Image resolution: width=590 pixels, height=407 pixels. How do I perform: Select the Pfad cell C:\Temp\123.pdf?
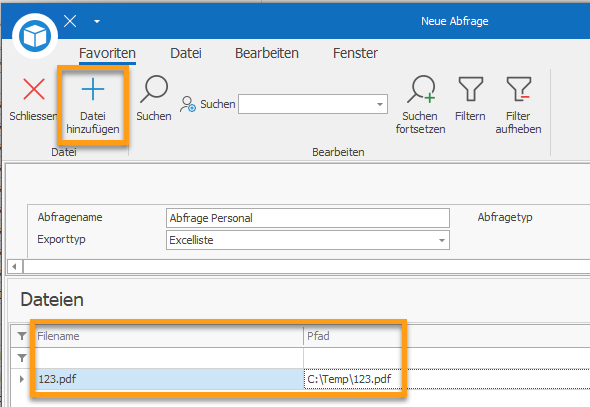click(x=353, y=379)
